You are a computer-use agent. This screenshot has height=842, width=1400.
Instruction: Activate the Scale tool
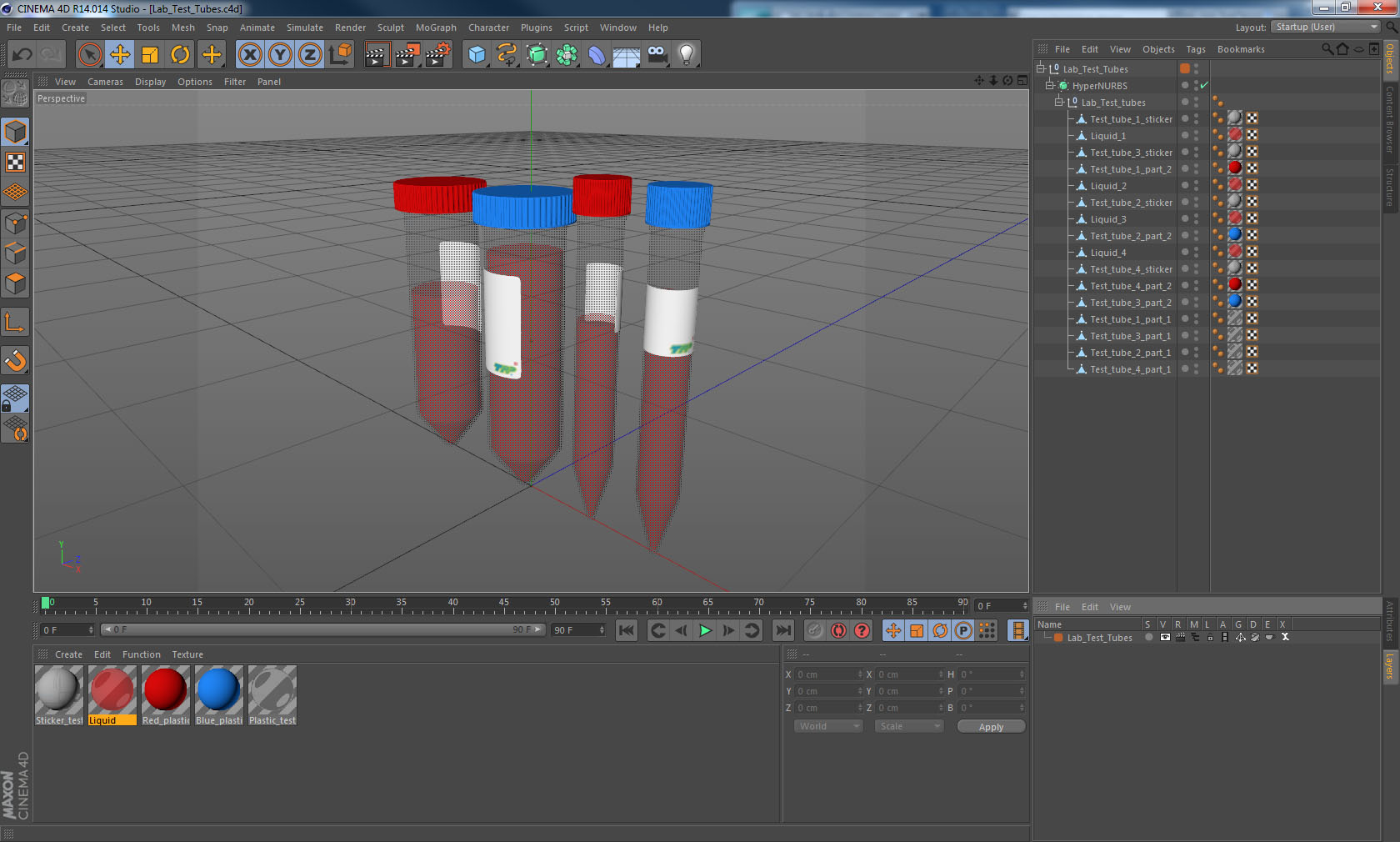click(x=150, y=55)
